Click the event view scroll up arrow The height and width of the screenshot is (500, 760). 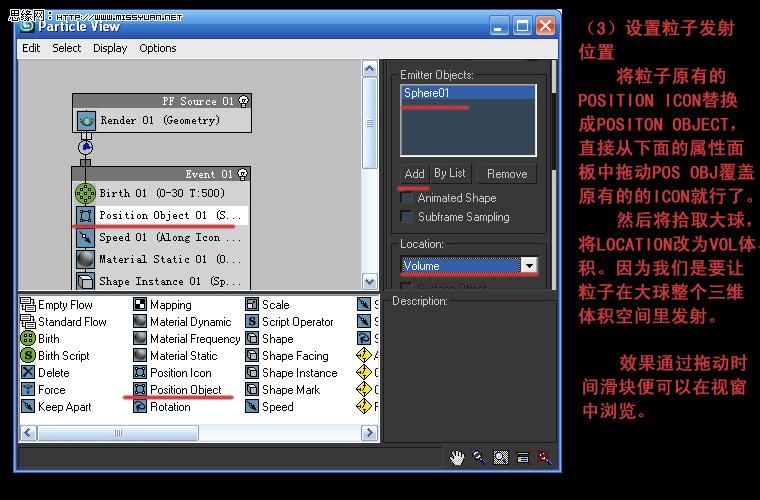click(370, 69)
